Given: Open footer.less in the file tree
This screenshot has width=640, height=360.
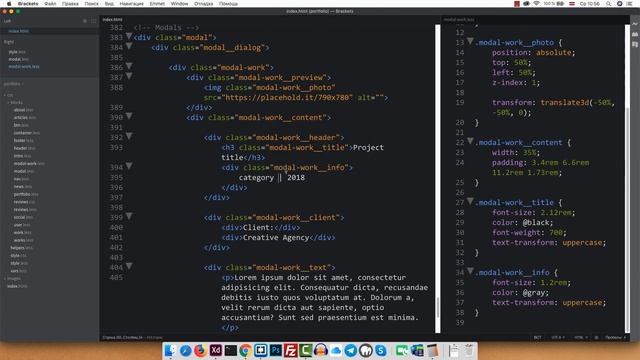Looking at the screenshot, I should 23,140.
